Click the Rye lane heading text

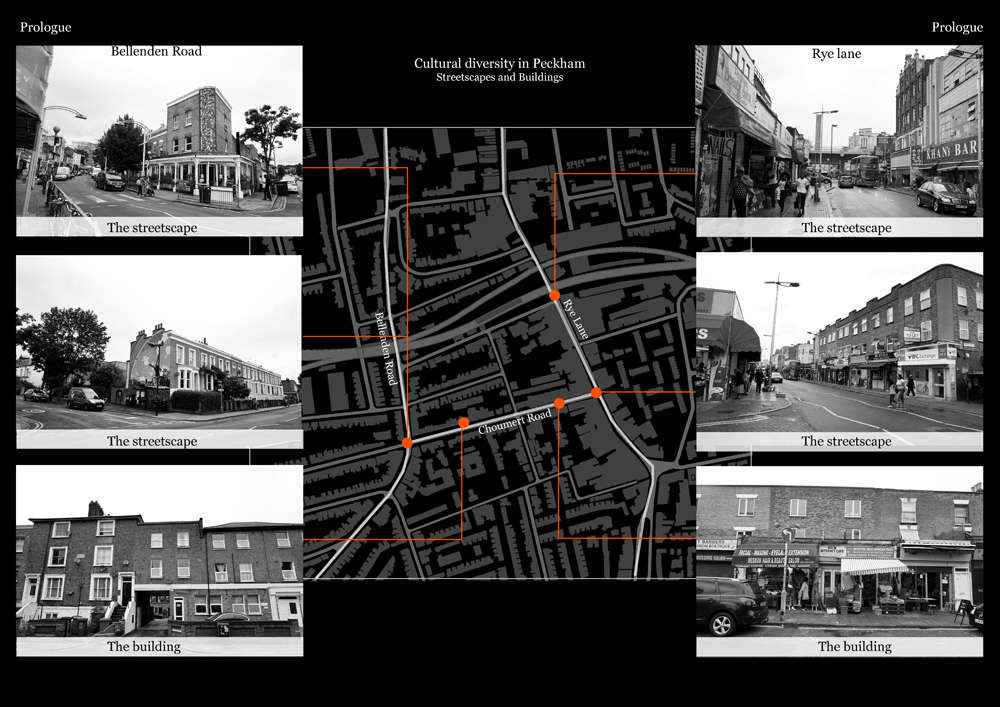(x=836, y=54)
